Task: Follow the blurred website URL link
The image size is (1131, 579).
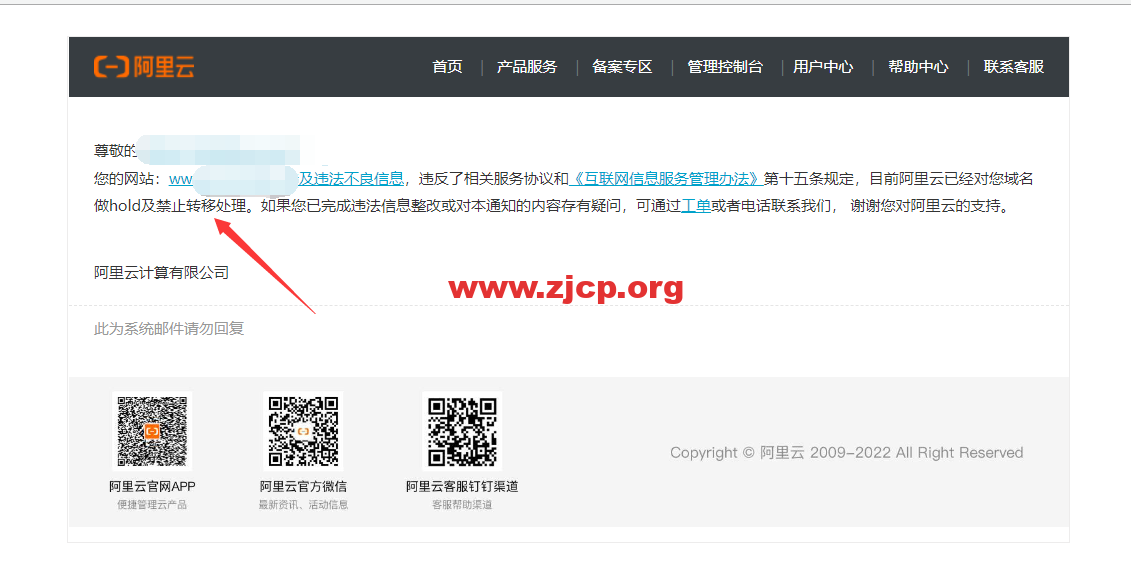Action: click(x=233, y=179)
